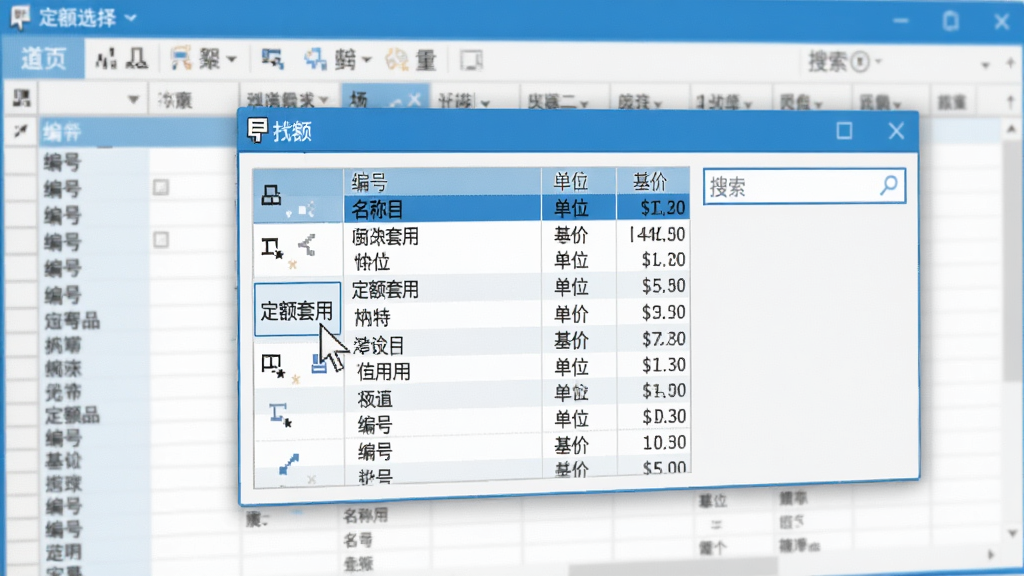
Task: Click the hierarchy icon in dialog sidebar header
Action: (271, 195)
